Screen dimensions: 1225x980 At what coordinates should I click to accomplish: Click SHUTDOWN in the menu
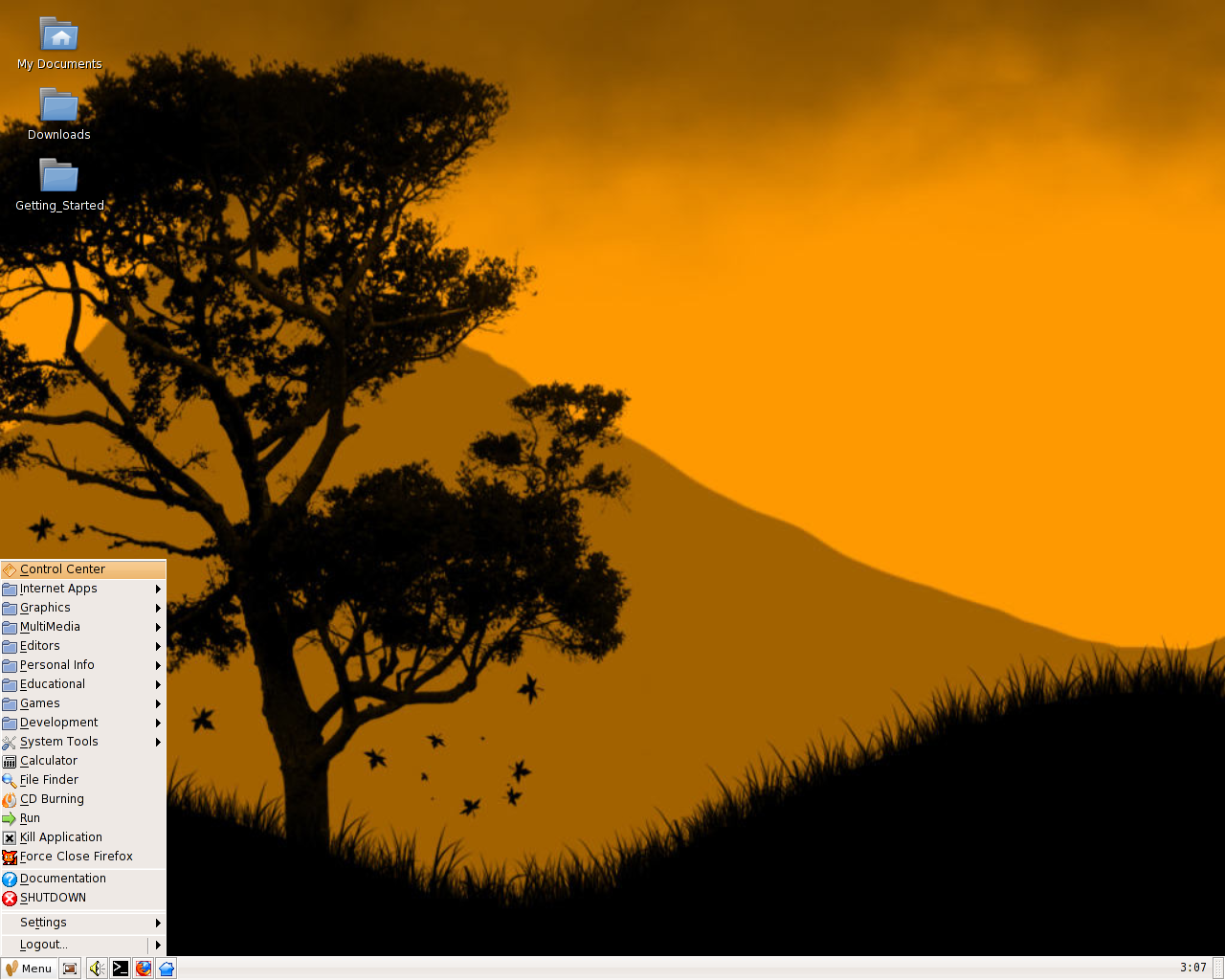point(83,898)
